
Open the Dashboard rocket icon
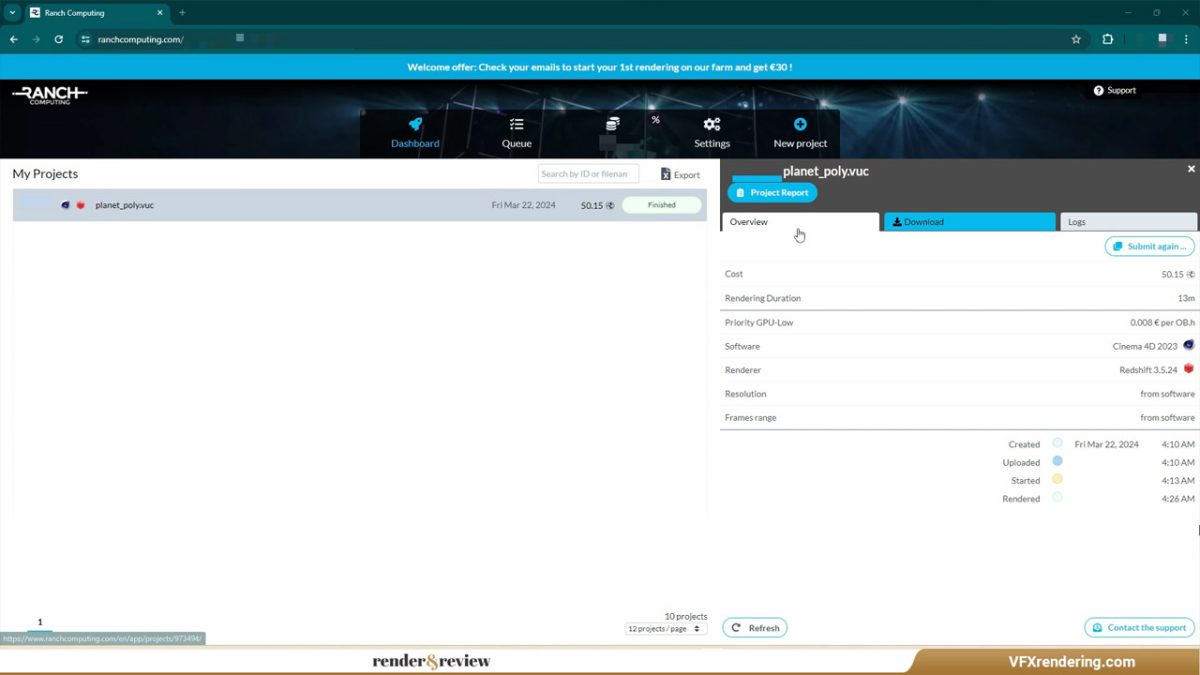click(x=415, y=125)
